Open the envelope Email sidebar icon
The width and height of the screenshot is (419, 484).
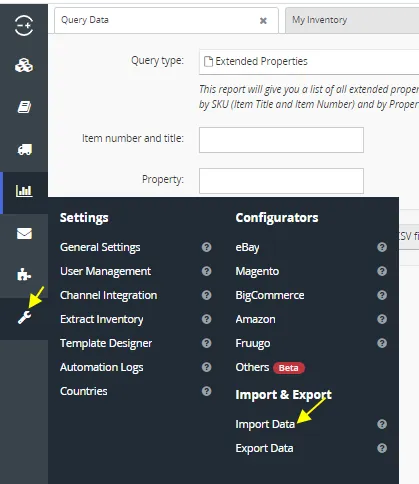point(24,234)
